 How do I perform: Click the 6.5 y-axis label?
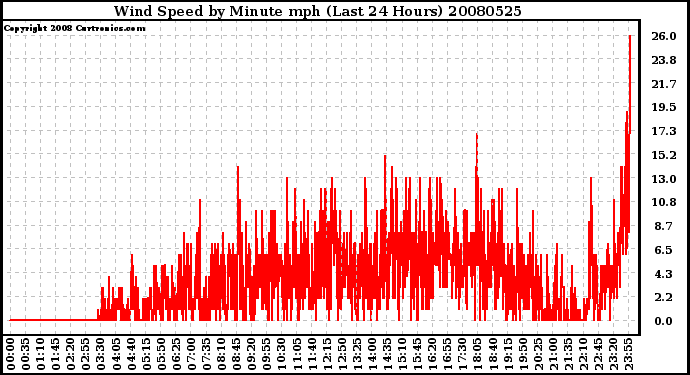[x=664, y=250]
